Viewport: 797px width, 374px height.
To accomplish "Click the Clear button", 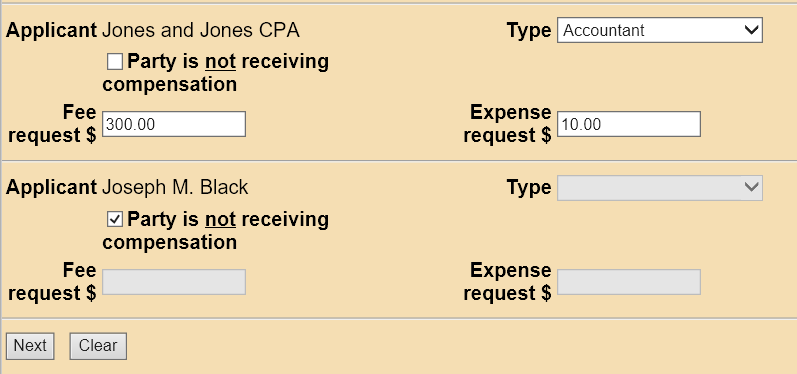I will [x=98, y=346].
